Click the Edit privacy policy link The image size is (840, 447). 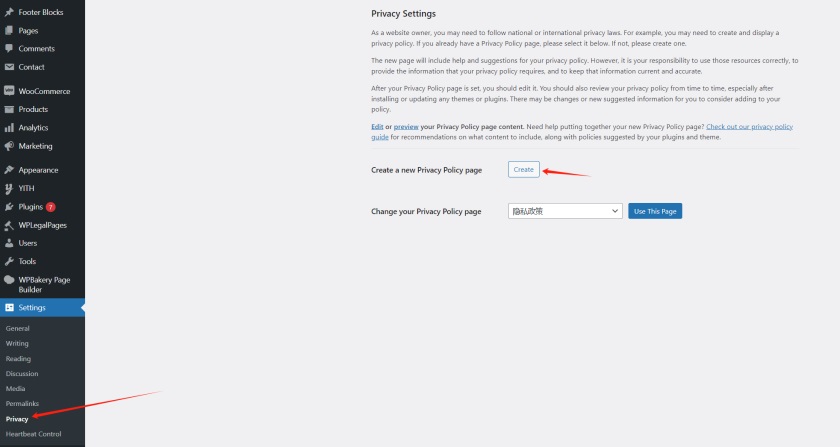pyautogui.click(x=377, y=126)
